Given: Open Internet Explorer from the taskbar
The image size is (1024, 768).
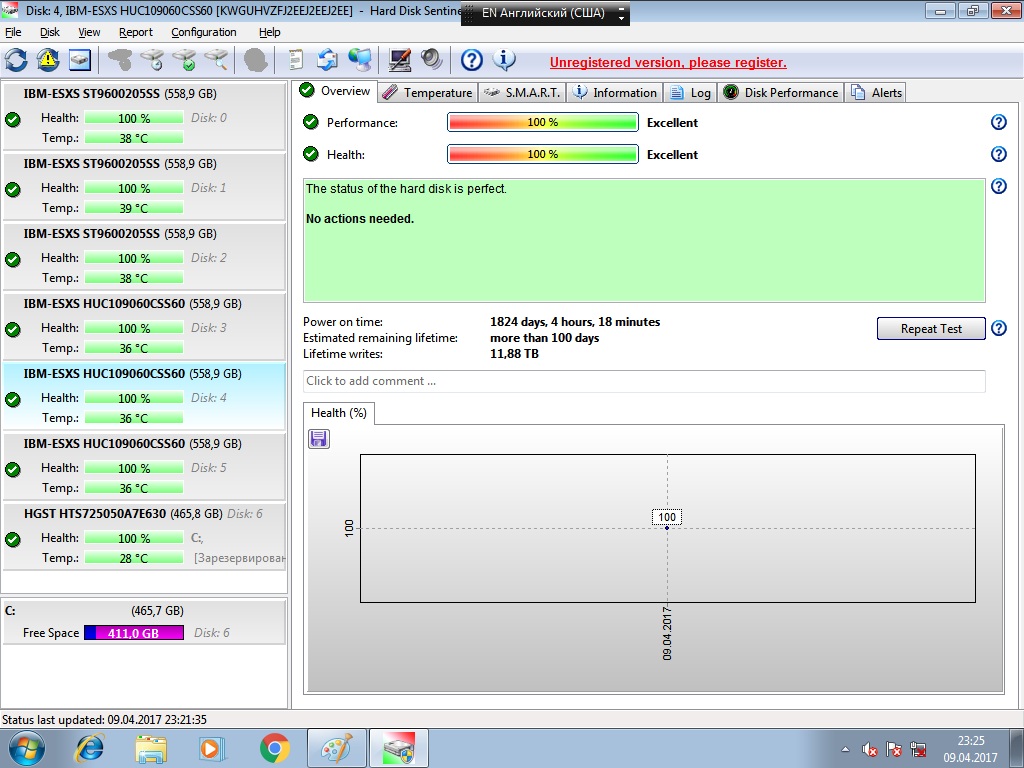Looking at the screenshot, I should [x=89, y=748].
